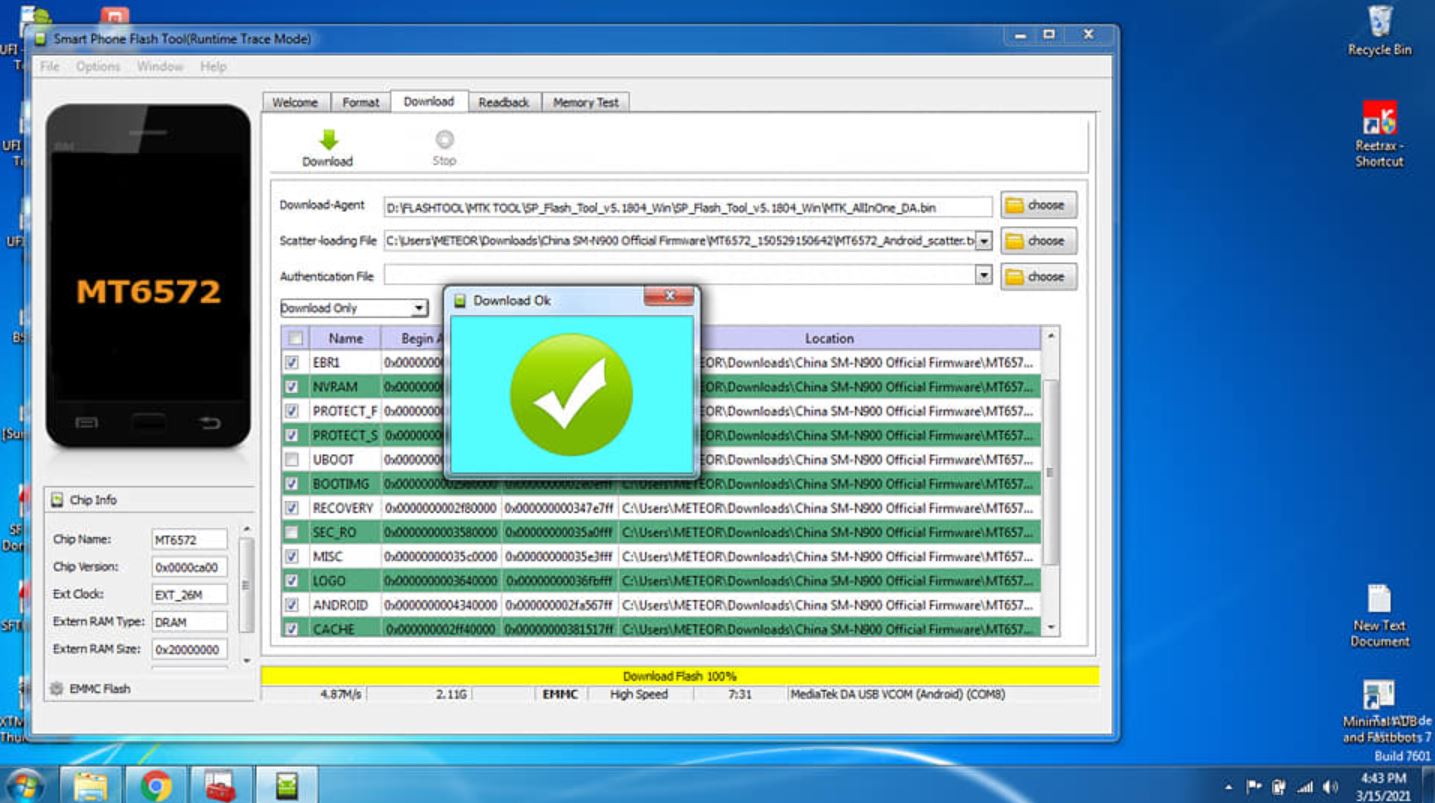Click choose button for Scatter-loading File

pos(1038,241)
